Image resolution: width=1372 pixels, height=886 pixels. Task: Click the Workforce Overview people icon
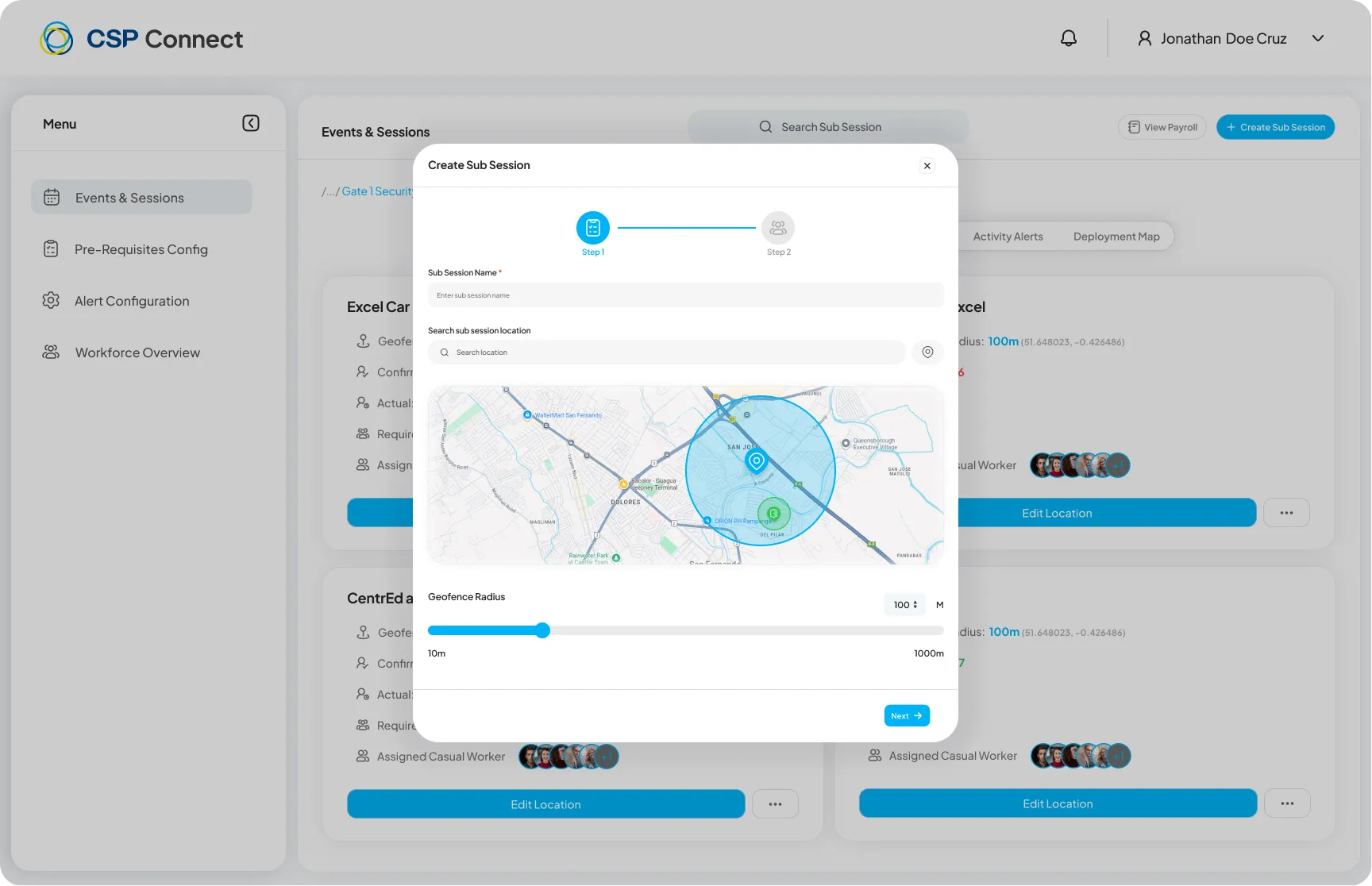[x=51, y=352]
